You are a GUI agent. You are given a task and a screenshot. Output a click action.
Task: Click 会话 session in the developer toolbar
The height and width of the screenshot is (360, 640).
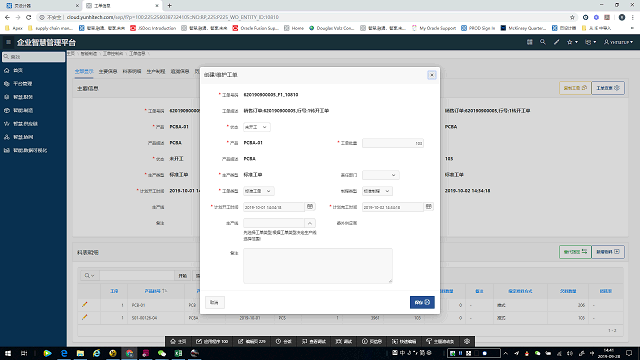click(x=284, y=341)
